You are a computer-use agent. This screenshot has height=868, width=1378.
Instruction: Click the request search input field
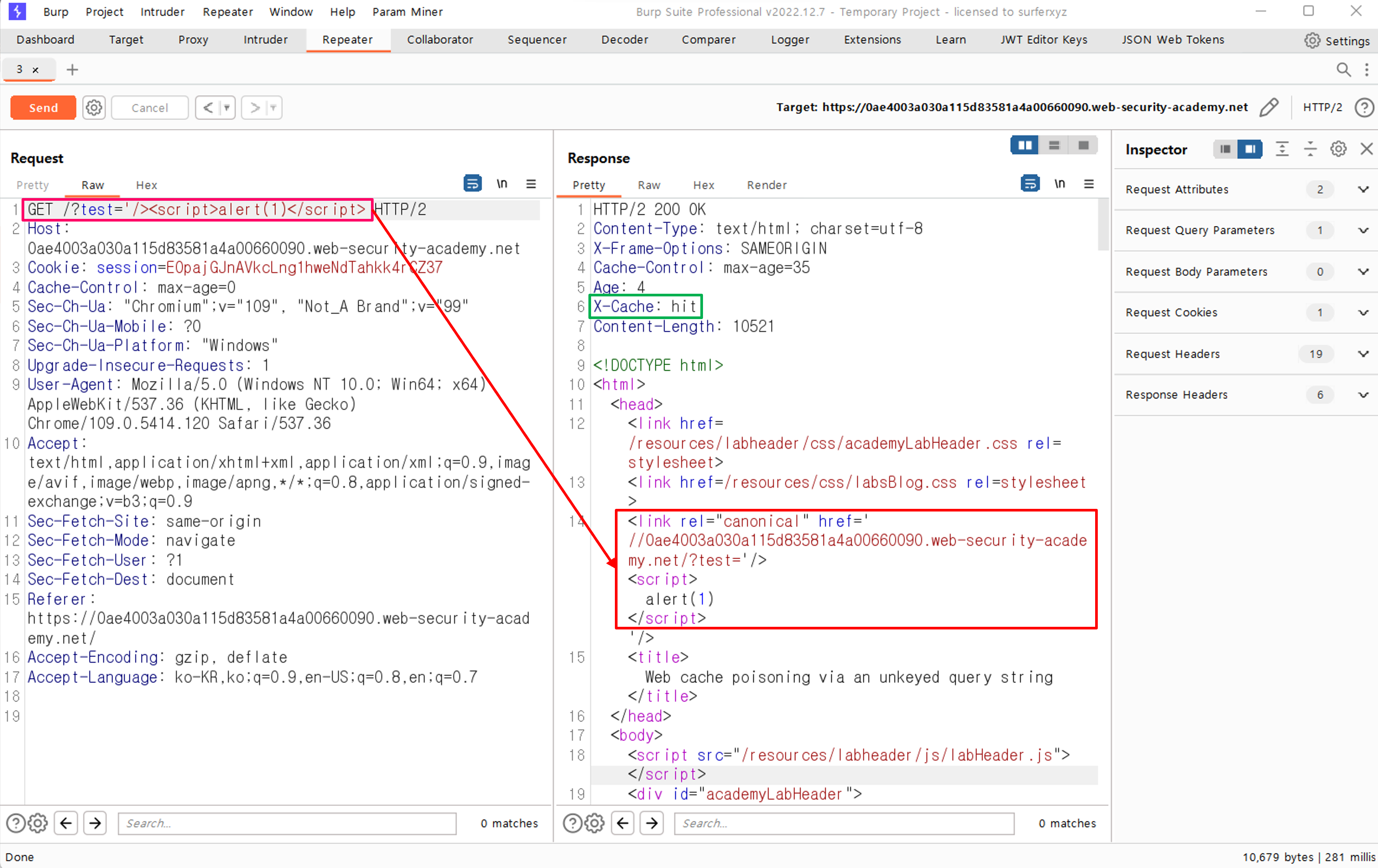point(287,823)
